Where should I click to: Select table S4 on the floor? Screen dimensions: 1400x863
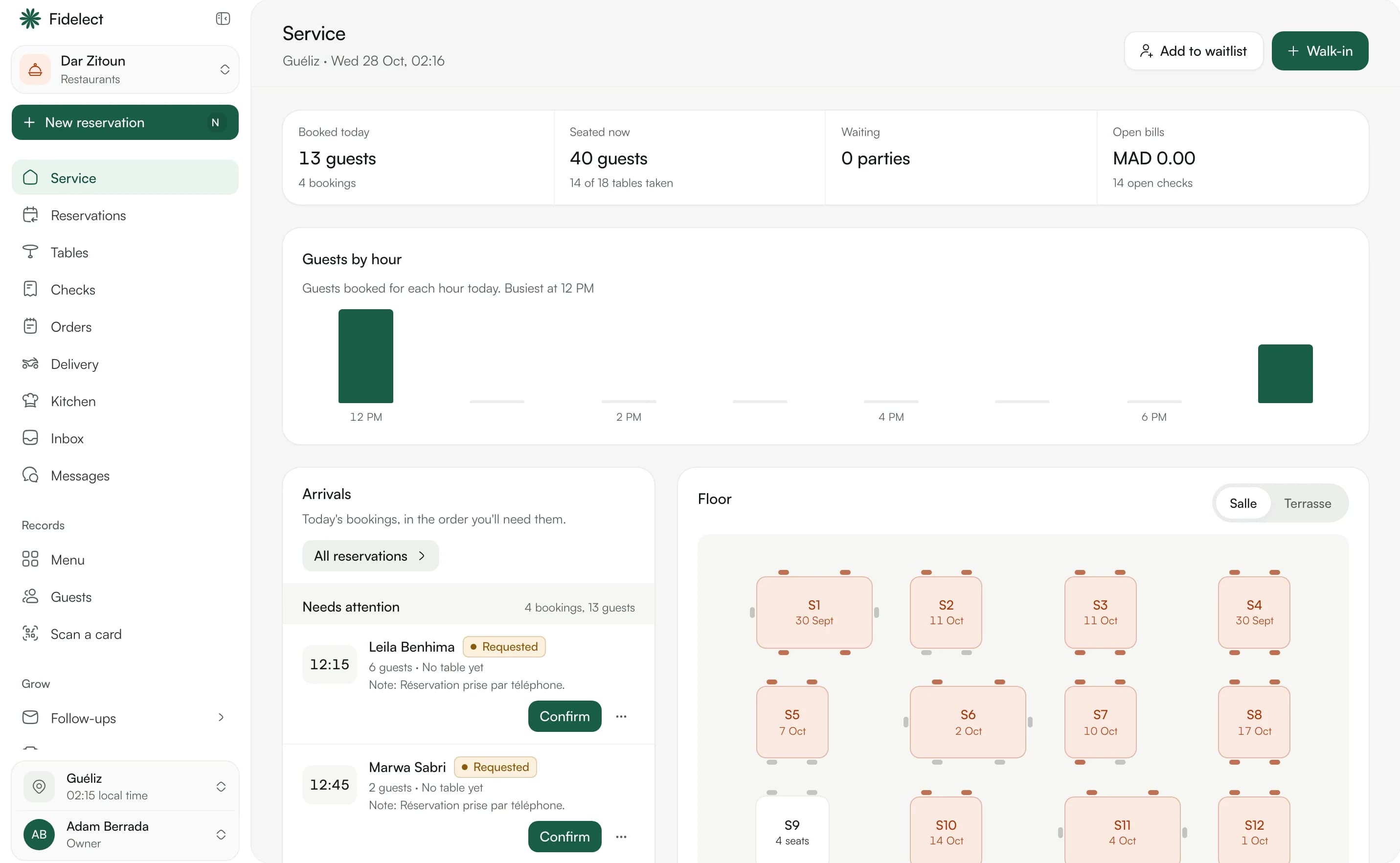click(x=1253, y=612)
